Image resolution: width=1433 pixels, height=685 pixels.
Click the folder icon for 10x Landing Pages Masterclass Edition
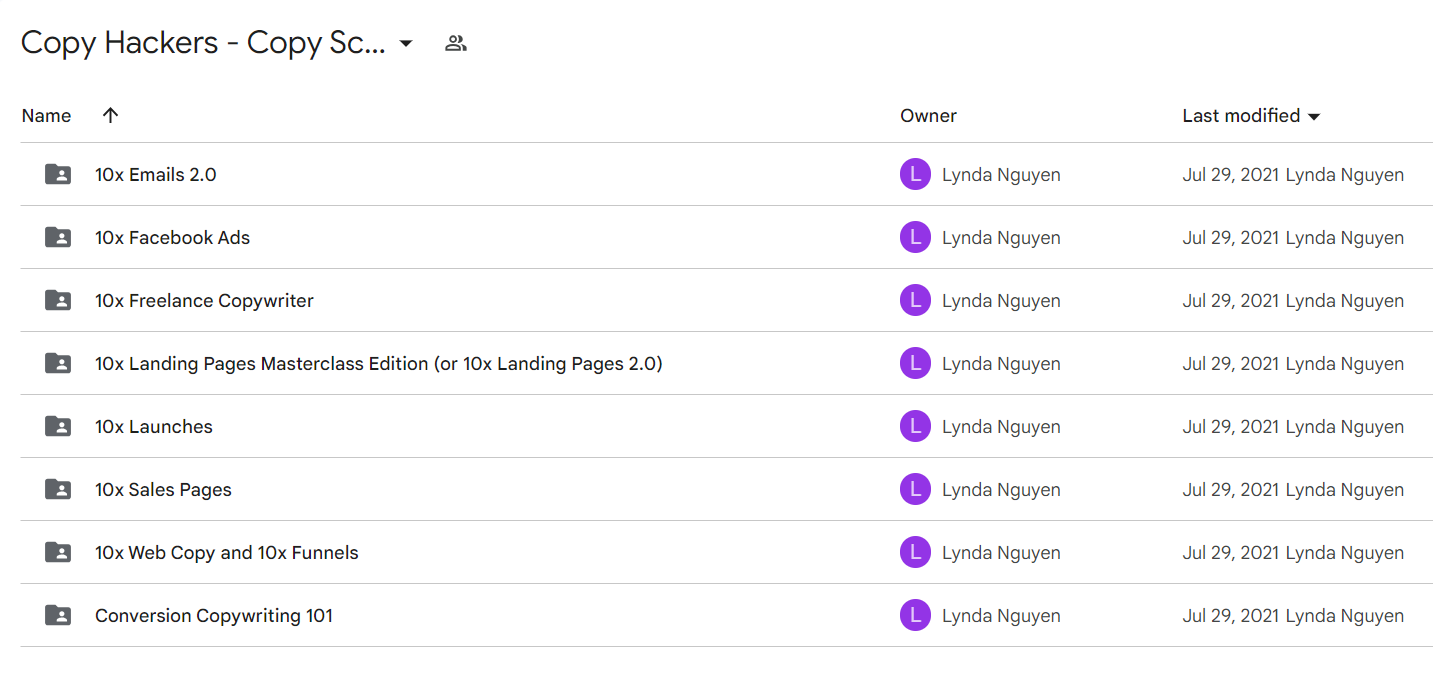pyautogui.click(x=58, y=363)
